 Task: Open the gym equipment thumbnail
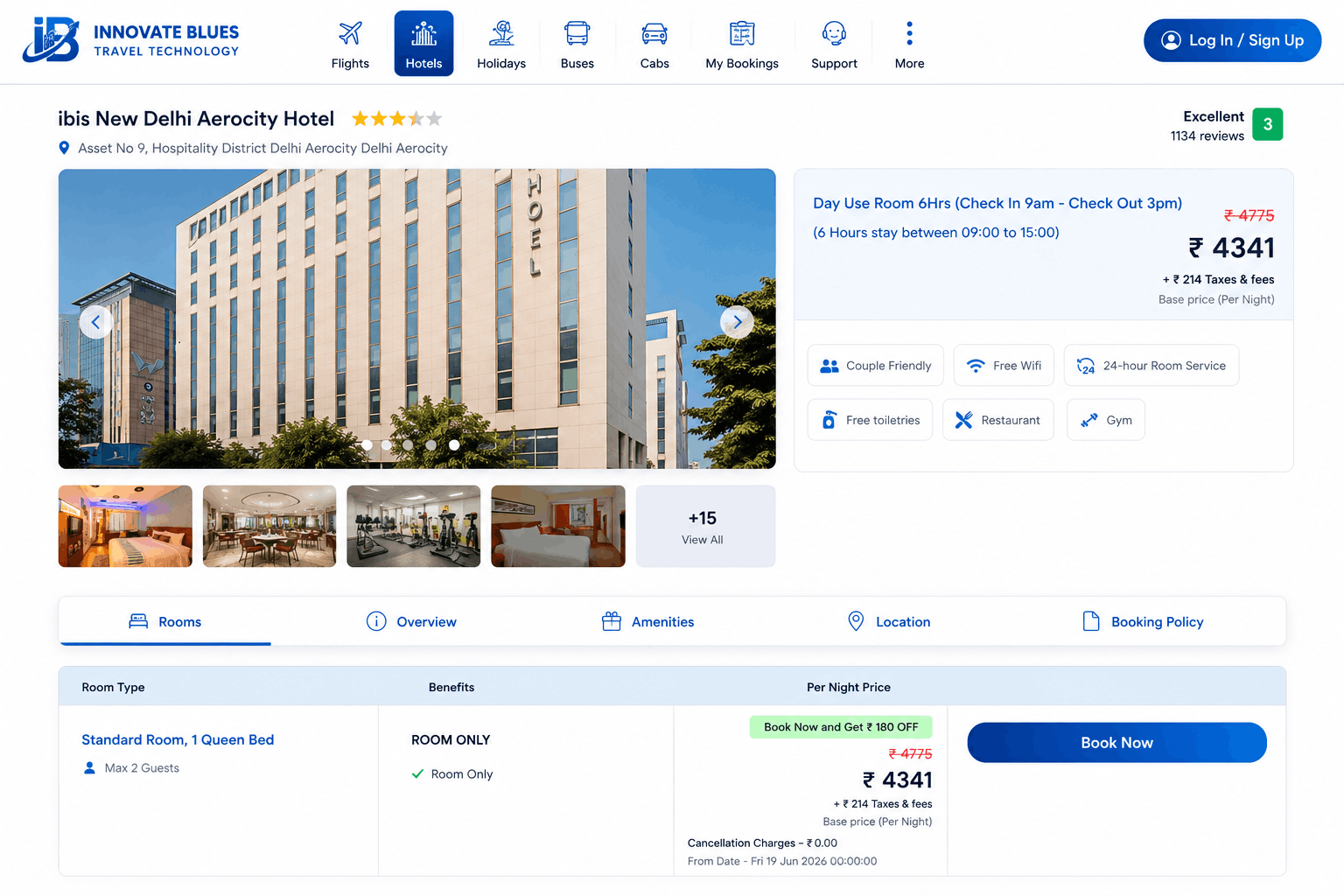(x=414, y=526)
